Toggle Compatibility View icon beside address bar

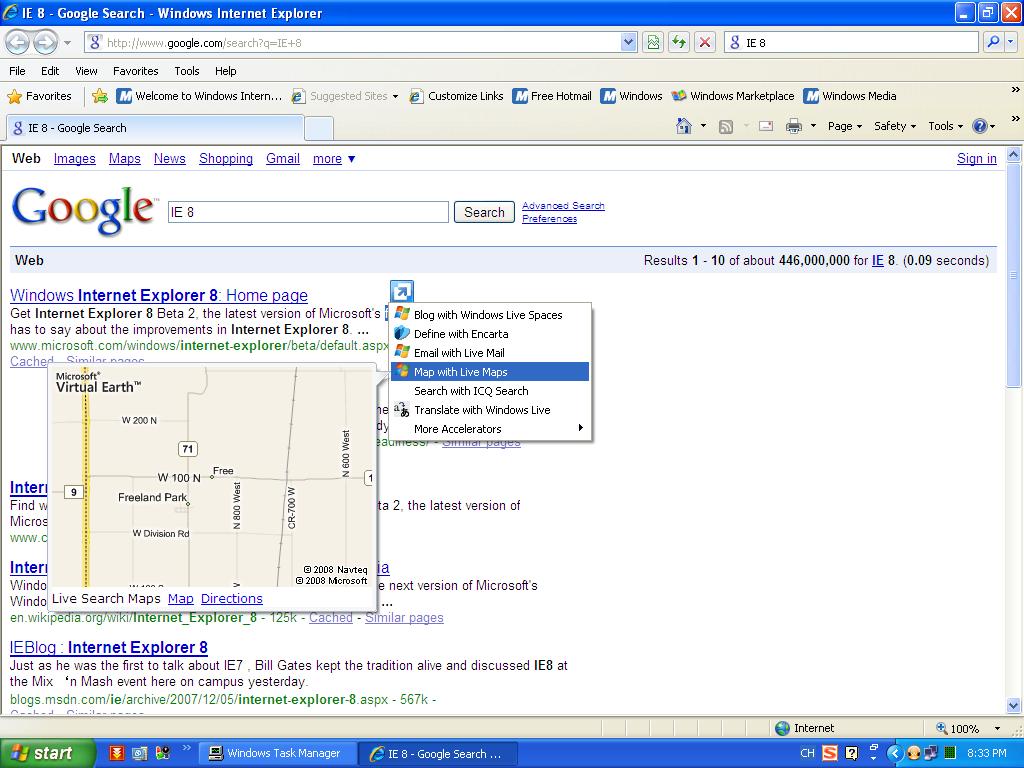tap(653, 42)
